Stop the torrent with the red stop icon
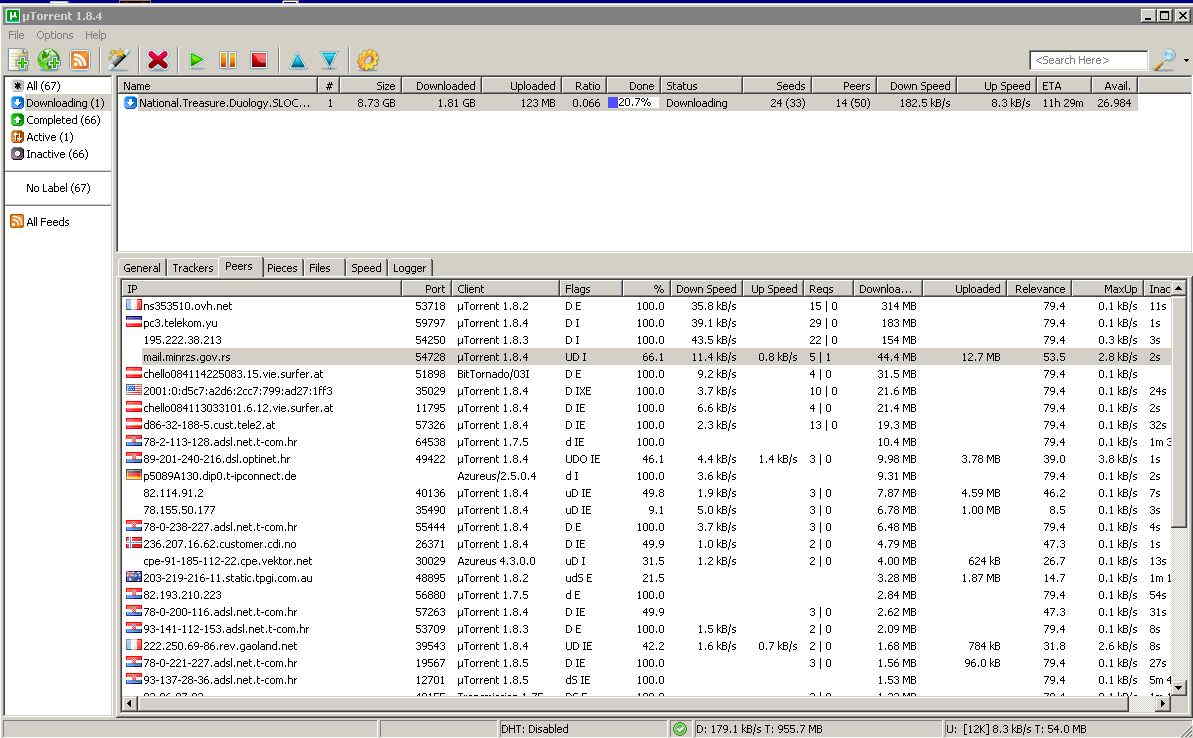This screenshot has width=1193, height=738. (x=259, y=59)
